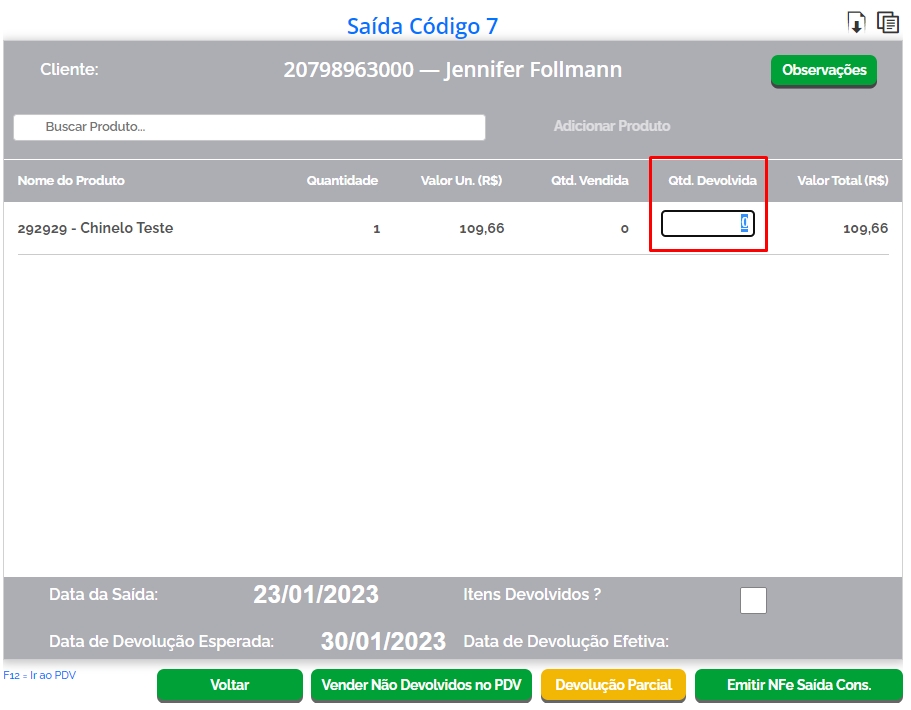Click the Adicionar Produto button
Screen dimensions: 911x710
tap(612, 126)
